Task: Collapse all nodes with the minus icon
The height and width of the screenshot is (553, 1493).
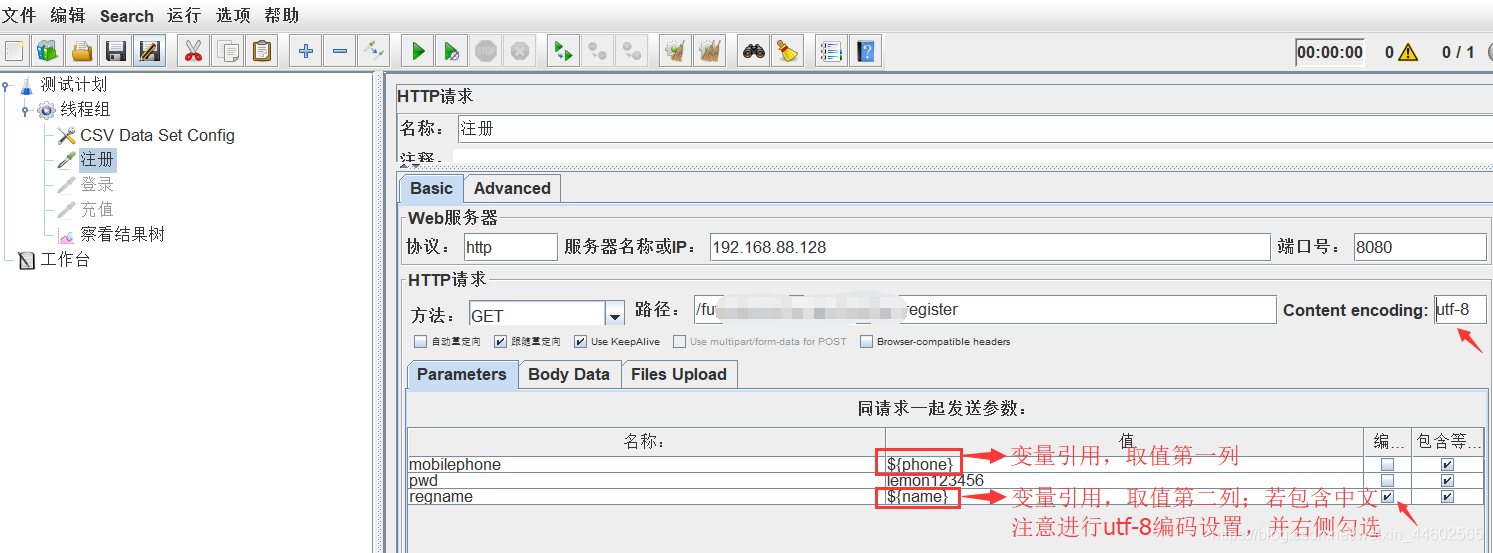Action: click(340, 50)
